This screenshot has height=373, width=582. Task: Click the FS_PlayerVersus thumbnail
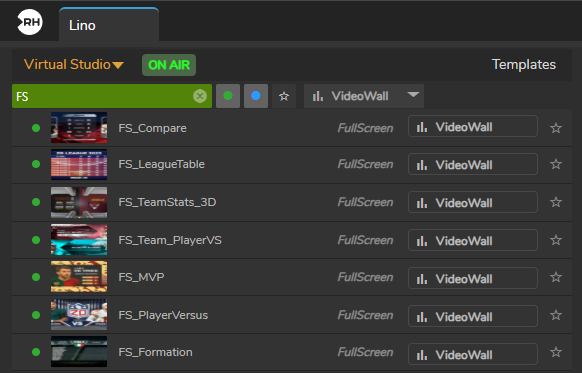tap(79, 315)
